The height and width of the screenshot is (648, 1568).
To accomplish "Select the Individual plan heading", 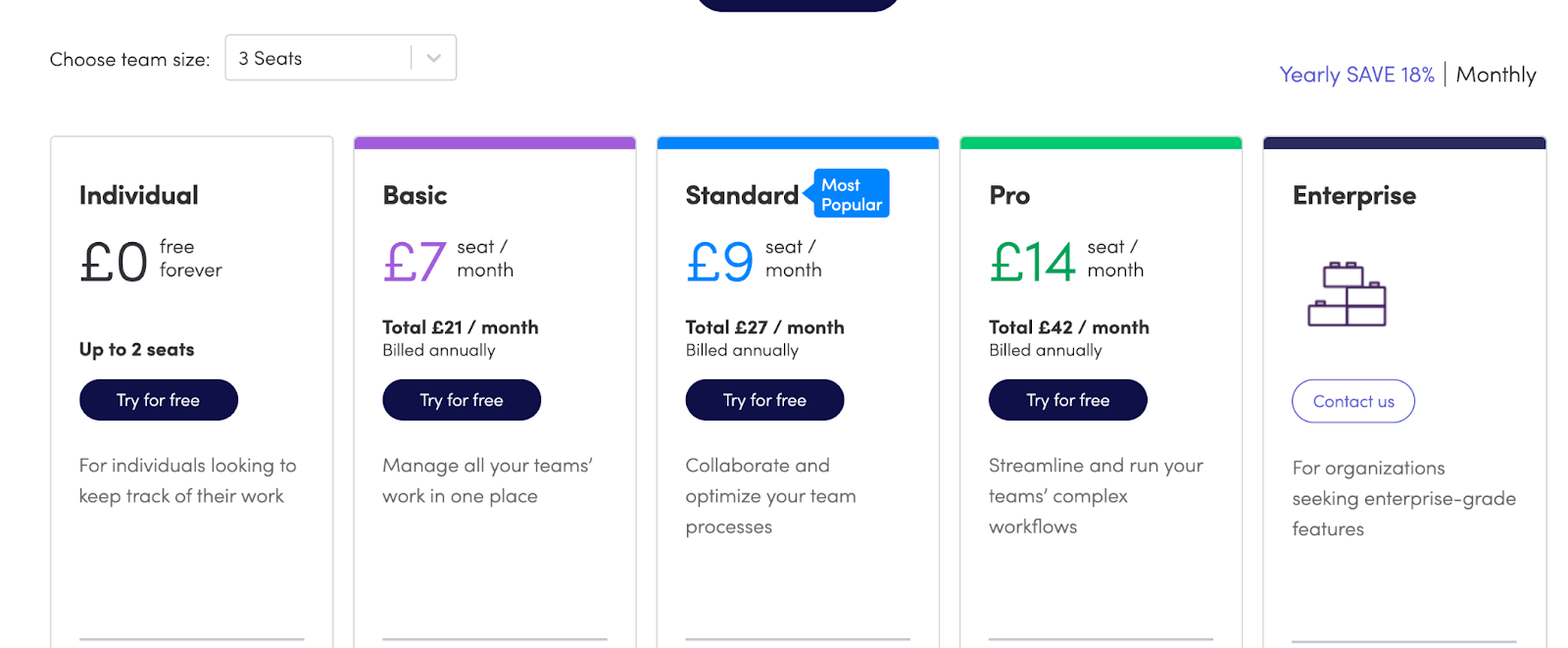I will (139, 195).
